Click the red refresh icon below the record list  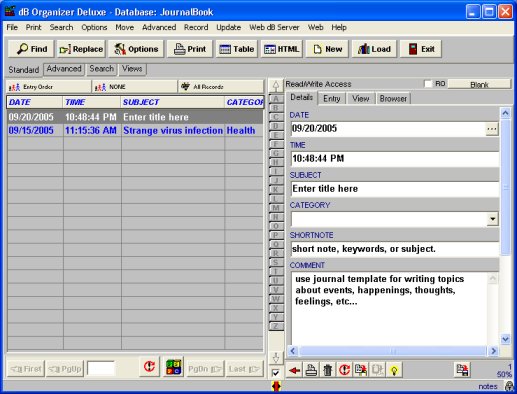[149, 367]
